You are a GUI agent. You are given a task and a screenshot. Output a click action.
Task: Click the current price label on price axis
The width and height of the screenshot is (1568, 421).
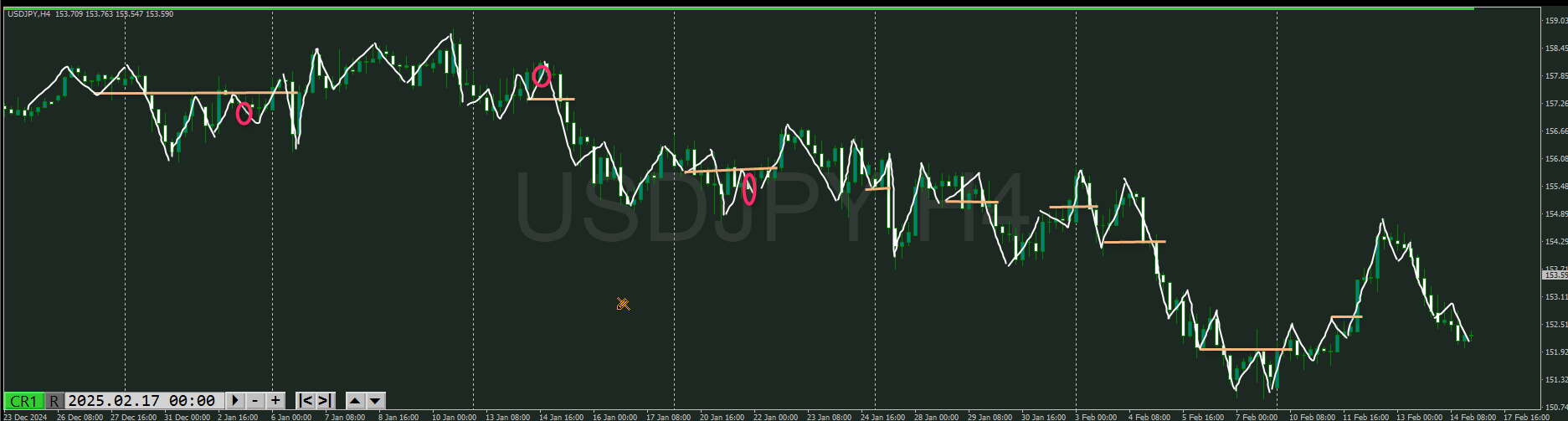tap(1555, 275)
